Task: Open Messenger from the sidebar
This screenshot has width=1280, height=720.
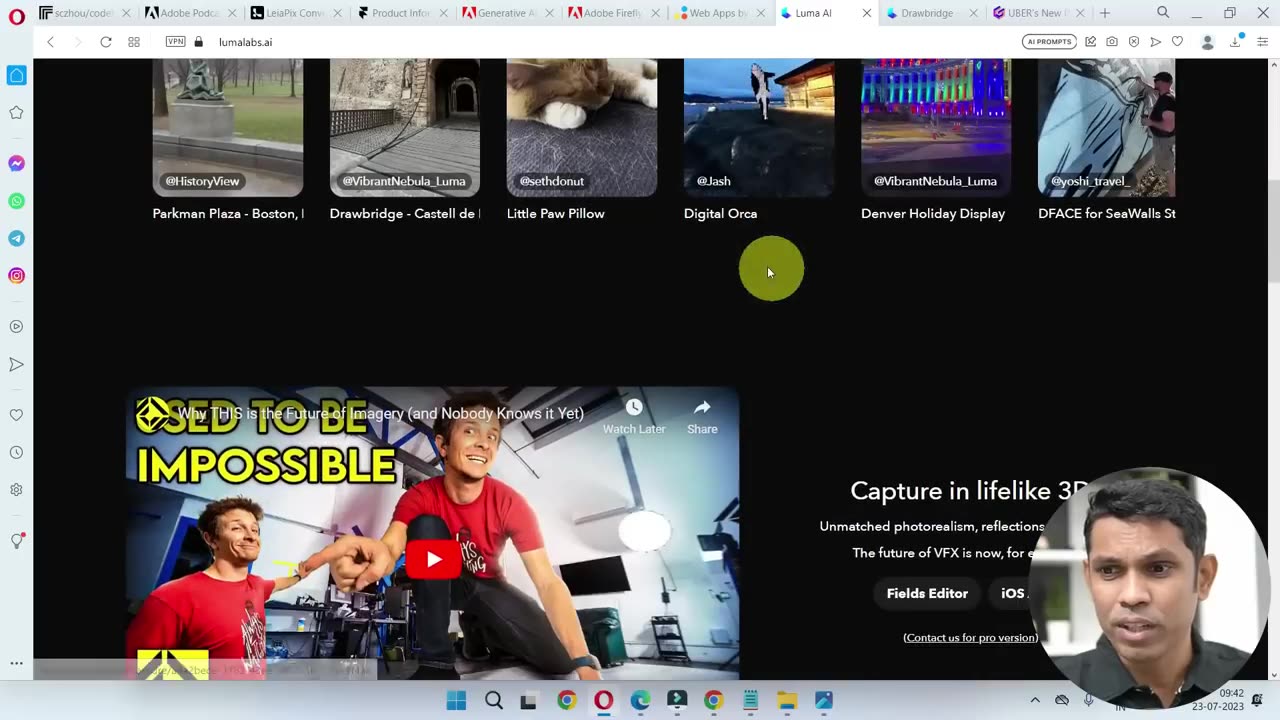Action: (x=16, y=163)
